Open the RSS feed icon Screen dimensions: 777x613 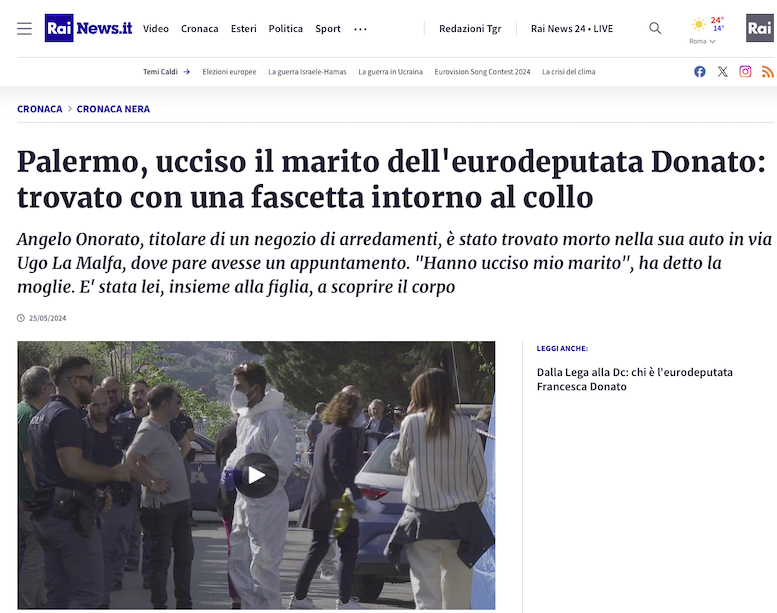click(768, 72)
